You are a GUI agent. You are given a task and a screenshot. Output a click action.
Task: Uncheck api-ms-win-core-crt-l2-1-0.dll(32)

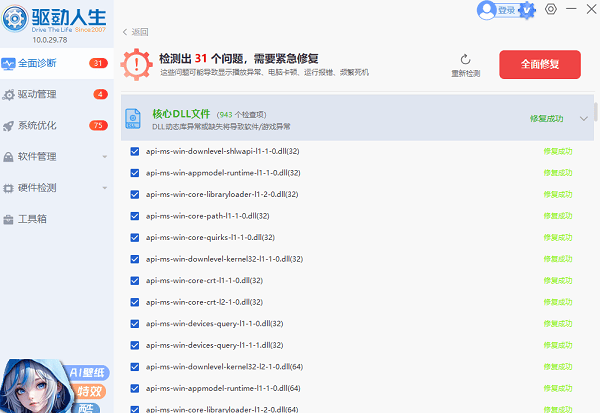tap(135, 302)
